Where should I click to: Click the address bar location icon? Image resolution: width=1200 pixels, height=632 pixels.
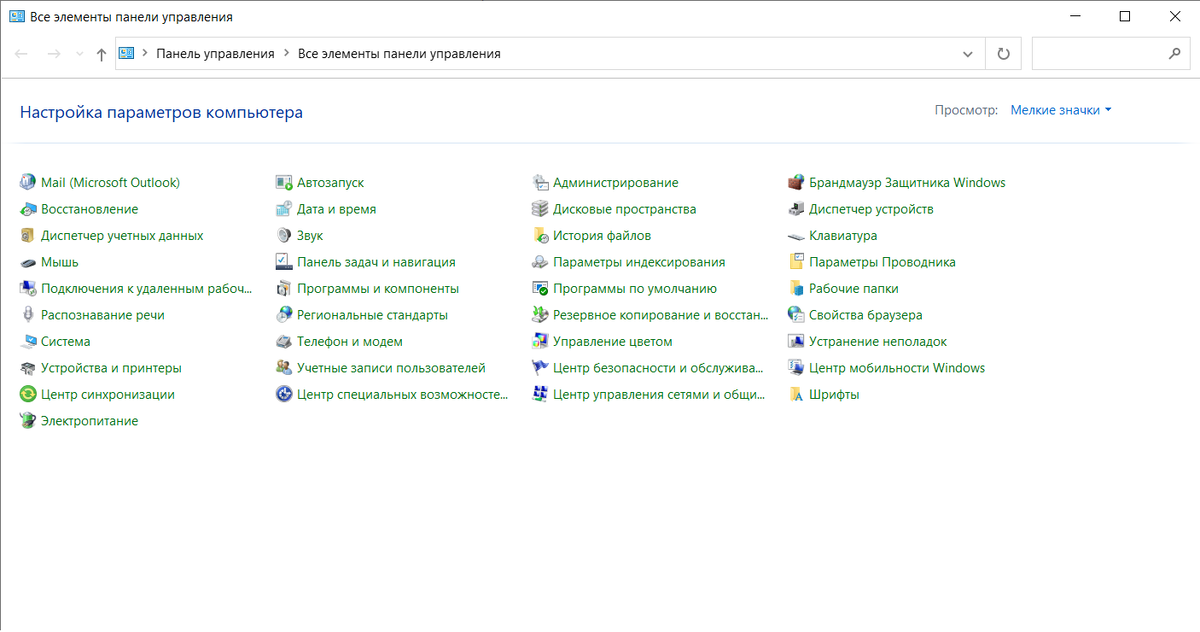[127, 54]
